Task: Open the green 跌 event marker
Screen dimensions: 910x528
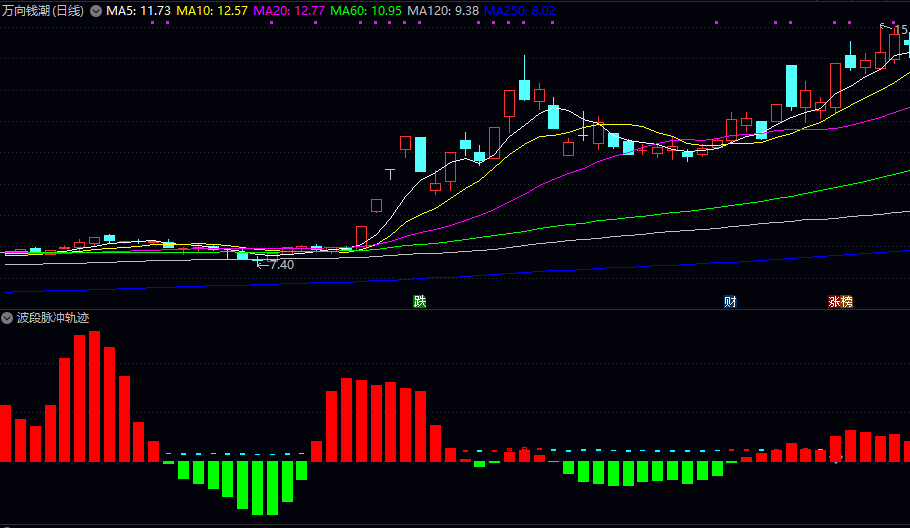Action: tap(420, 301)
